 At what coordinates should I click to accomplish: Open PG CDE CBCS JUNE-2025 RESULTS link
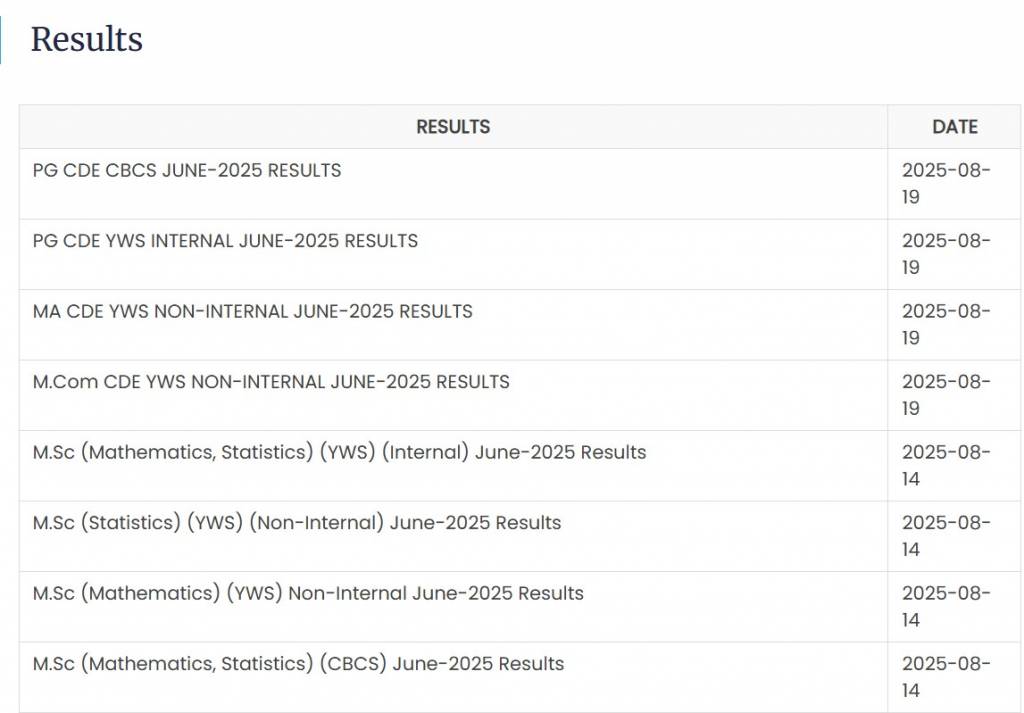click(187, 171)
